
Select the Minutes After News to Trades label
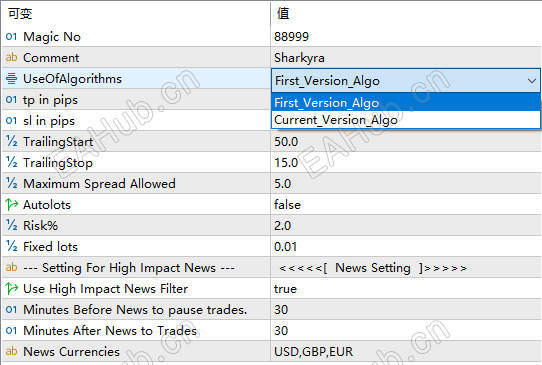point(110,331)
